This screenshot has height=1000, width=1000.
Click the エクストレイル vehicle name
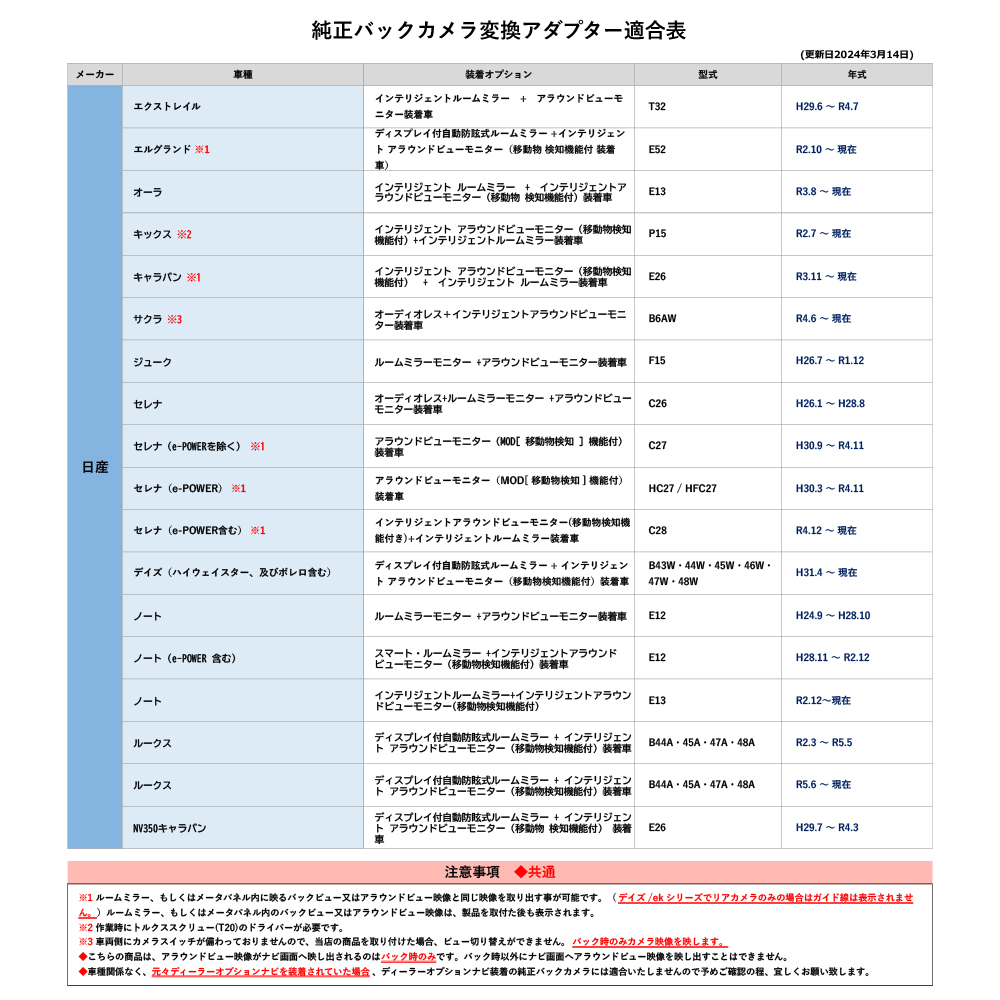click(166, 107)
